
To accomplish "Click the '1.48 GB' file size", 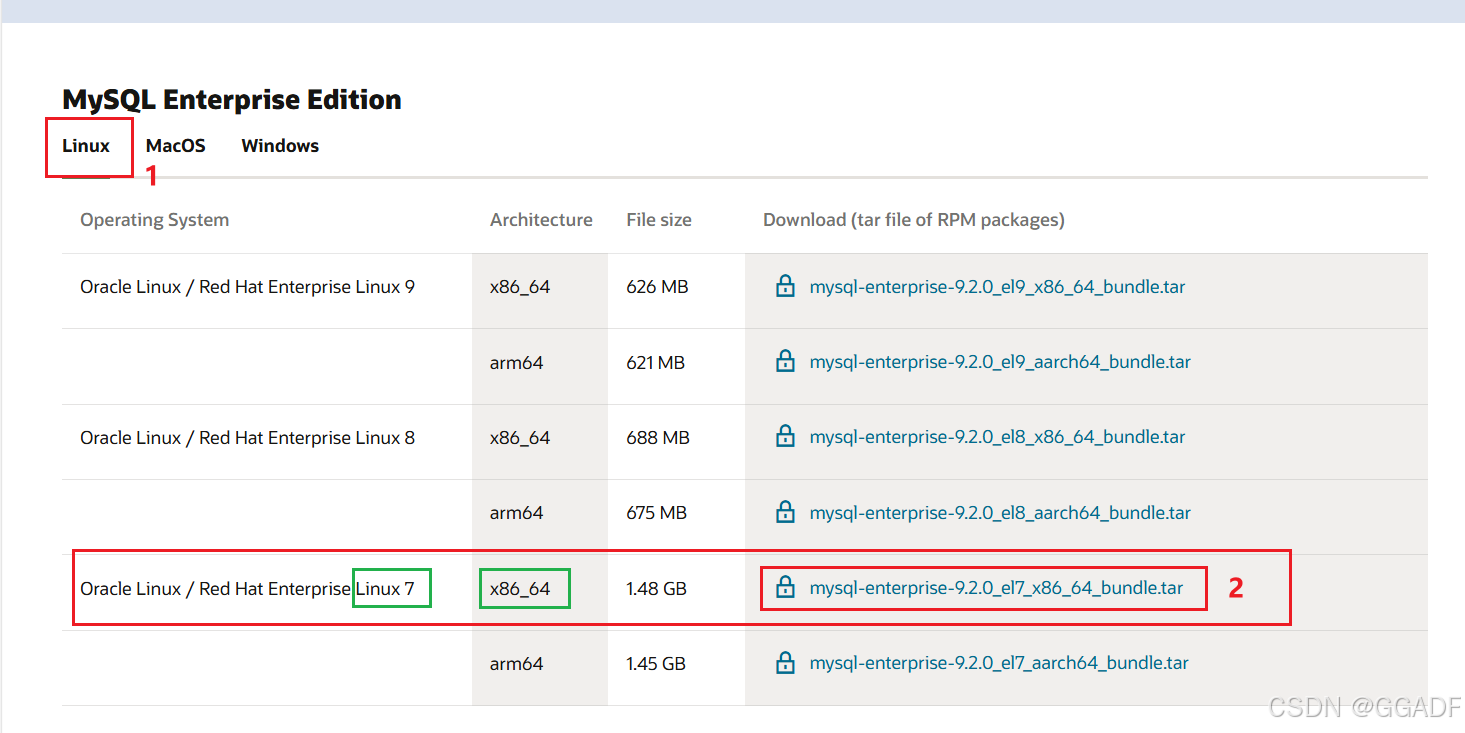I will [x=656, y=588].
